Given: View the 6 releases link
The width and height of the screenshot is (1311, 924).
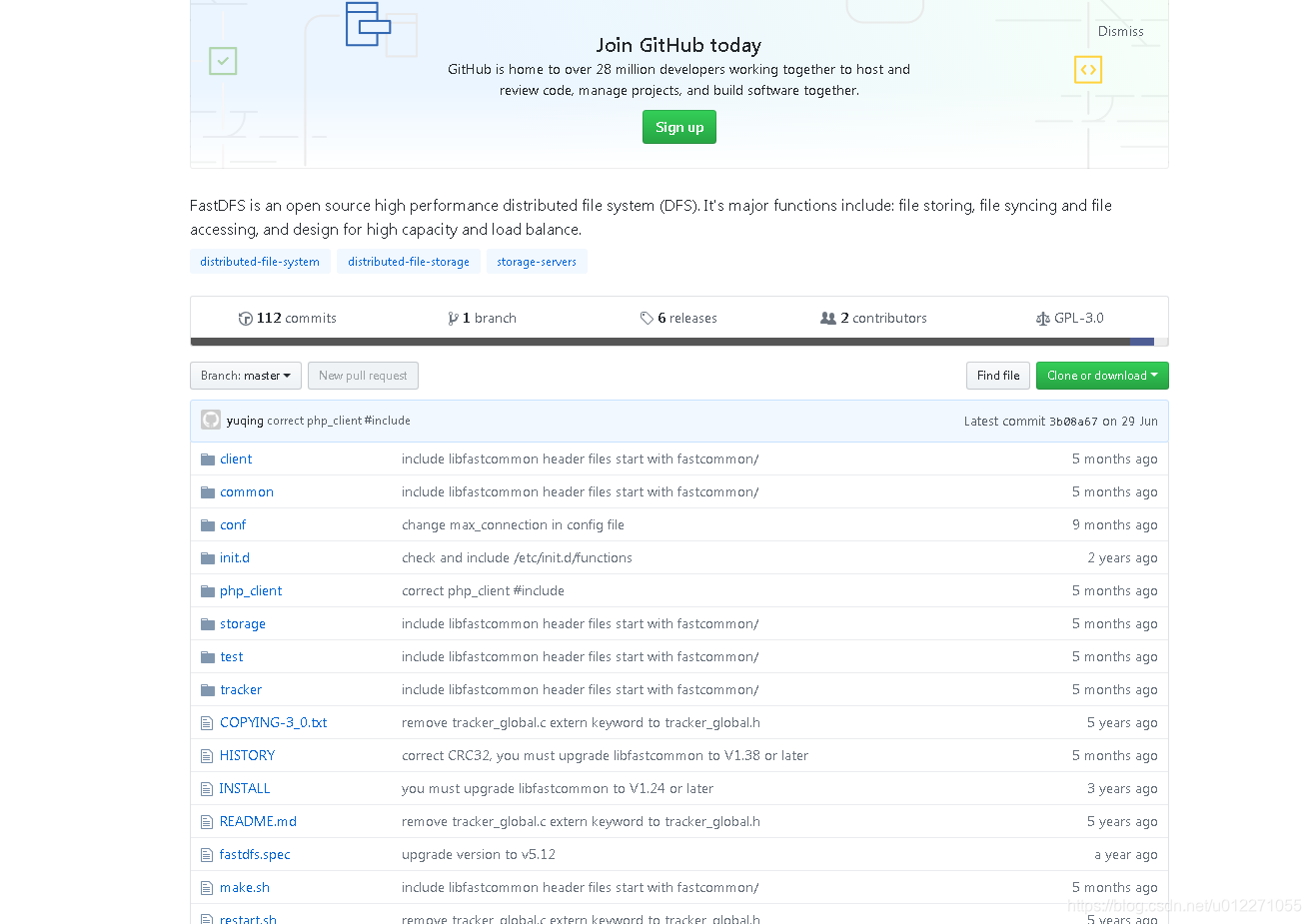Looking at the screenshot, I should [678, 319].
